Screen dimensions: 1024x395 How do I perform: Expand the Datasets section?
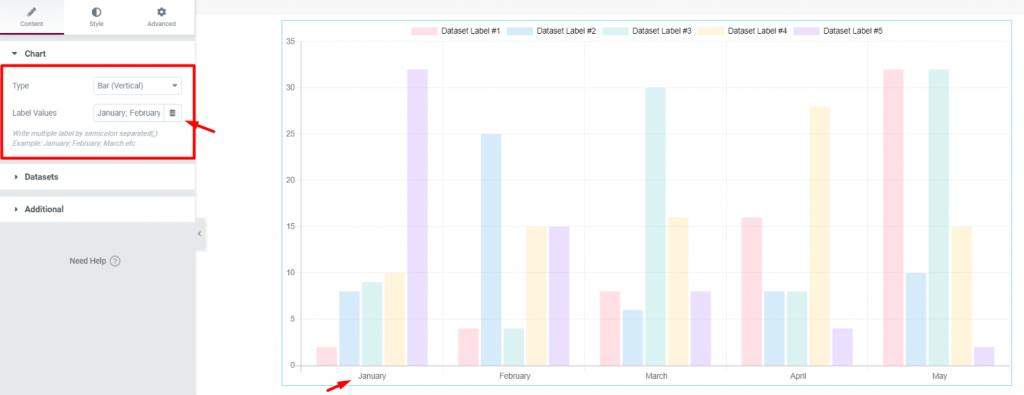coord(97,177)
